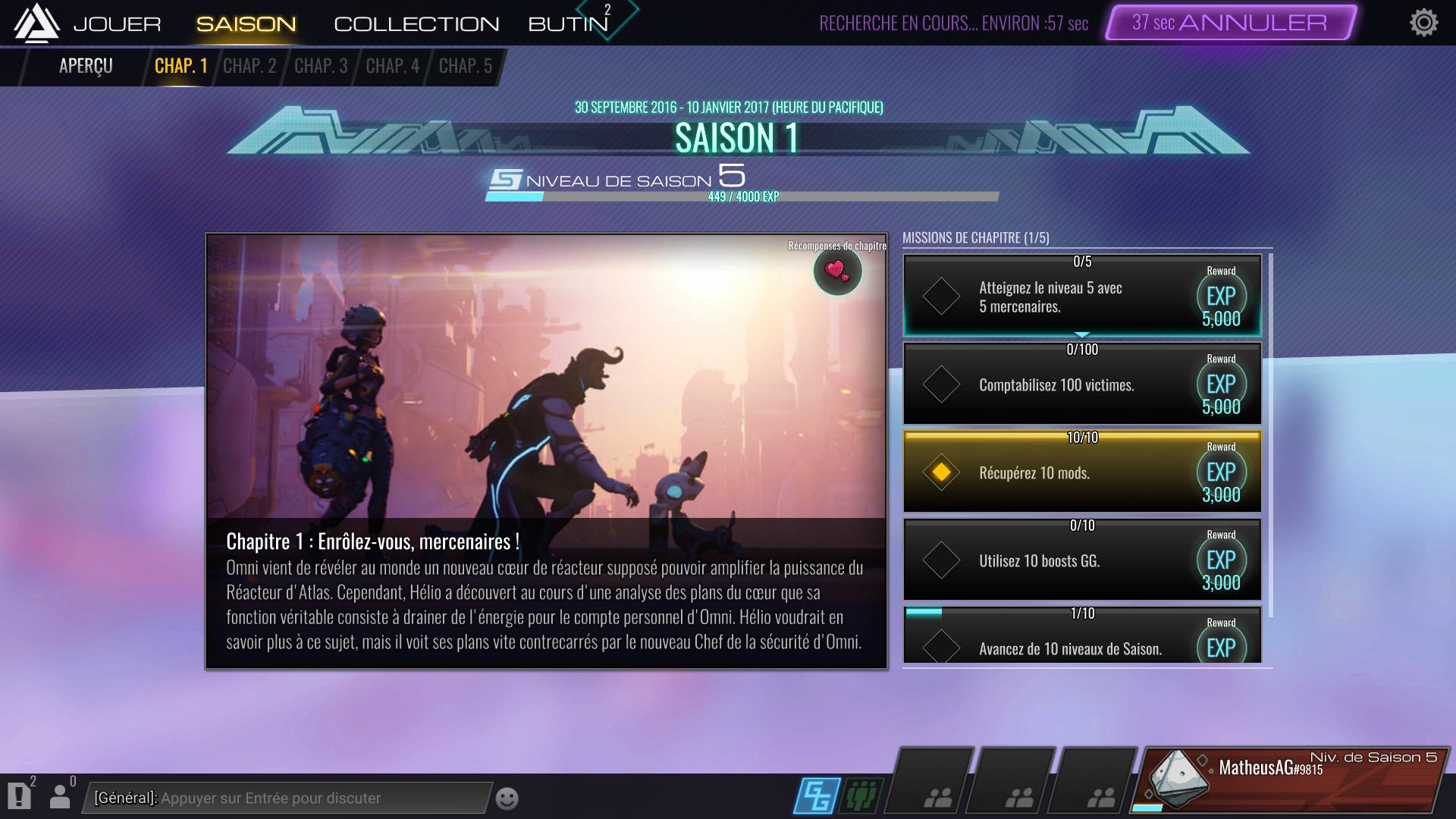Open the CHAP. 2 tab
This screenshot has height=819, width=1456.
tap(249, 66)
